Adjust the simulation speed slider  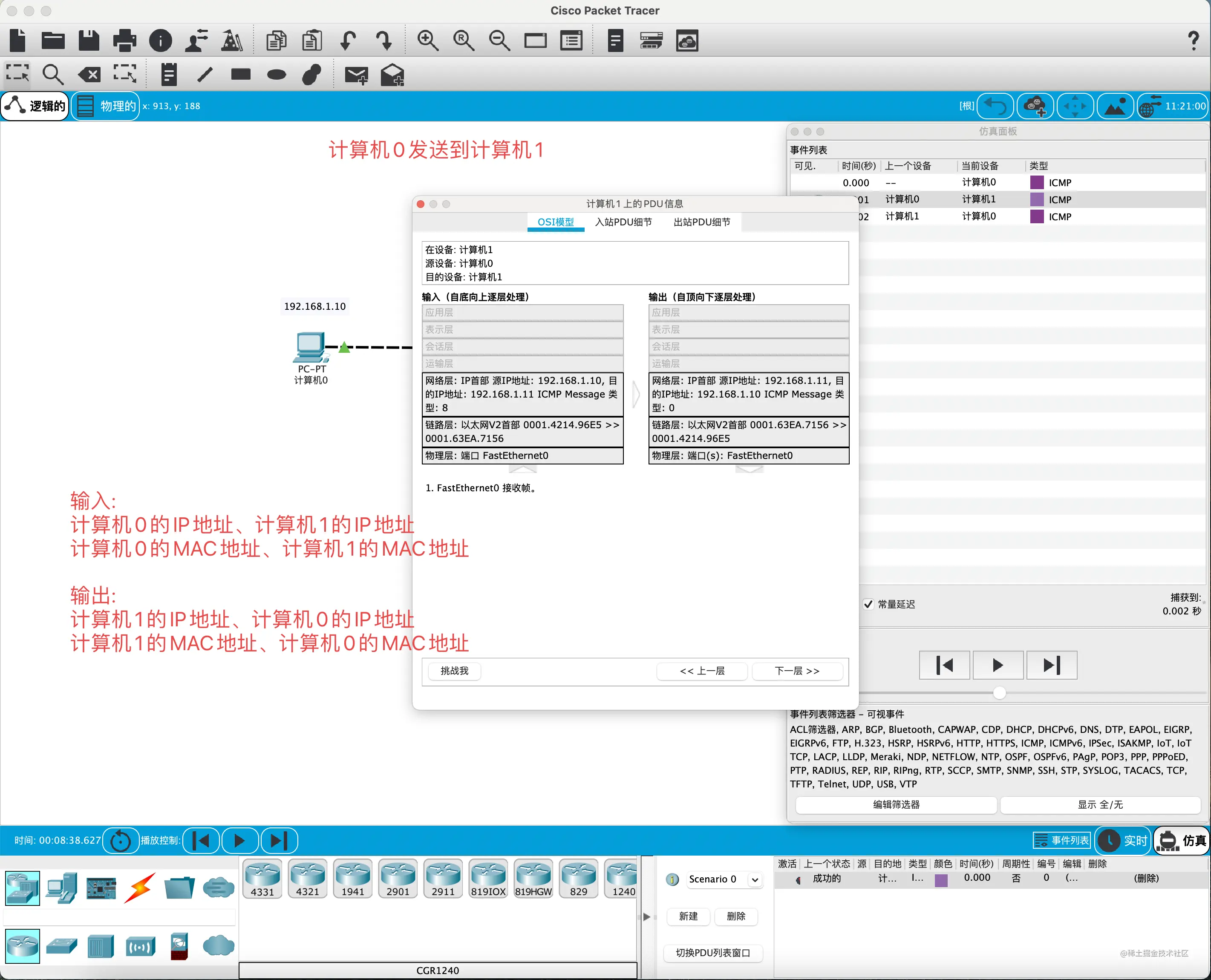(999, 693)
